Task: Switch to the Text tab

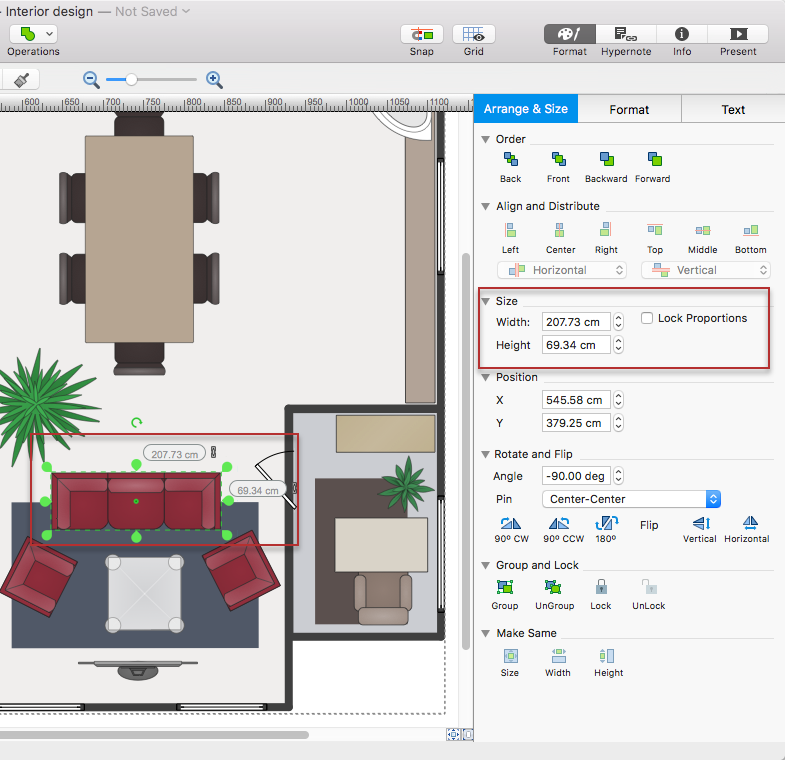Action: [x=733, y=110]
